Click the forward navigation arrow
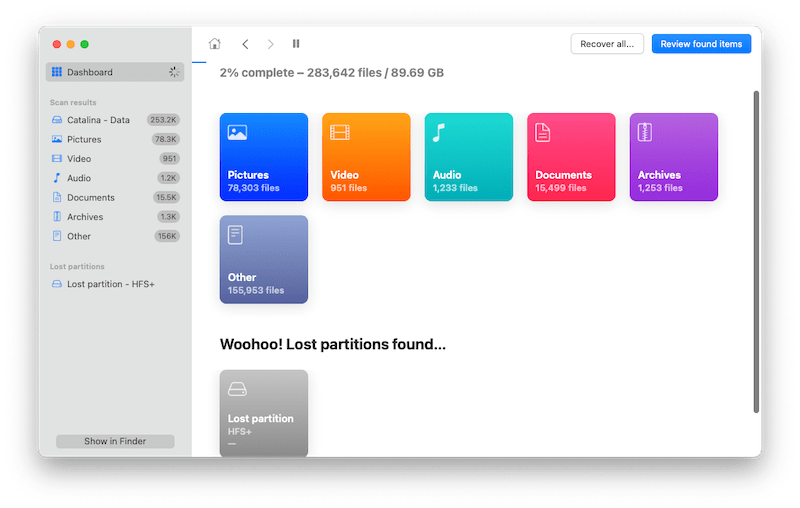 coord(270,44)
